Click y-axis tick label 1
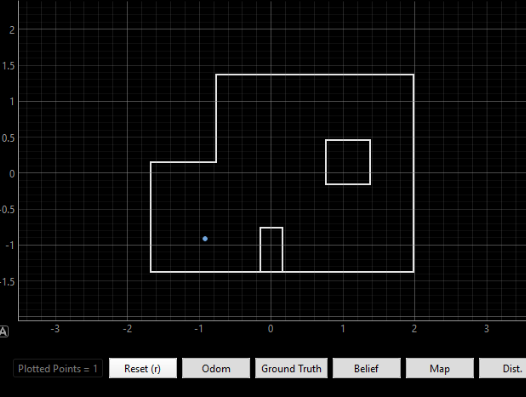Screen dimensions: 526x397 click(12, 102)
